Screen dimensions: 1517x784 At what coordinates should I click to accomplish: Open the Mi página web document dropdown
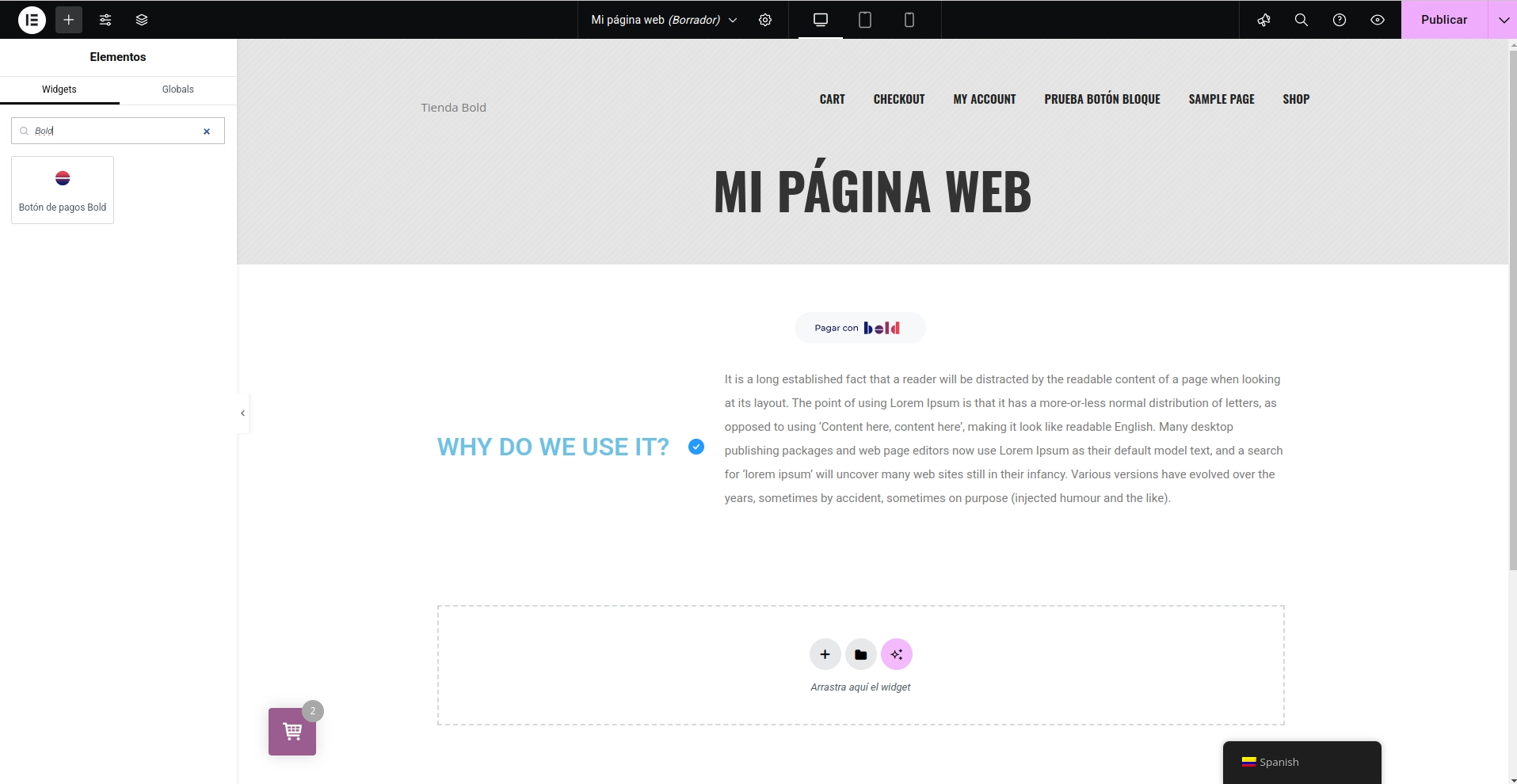point(664,20)
